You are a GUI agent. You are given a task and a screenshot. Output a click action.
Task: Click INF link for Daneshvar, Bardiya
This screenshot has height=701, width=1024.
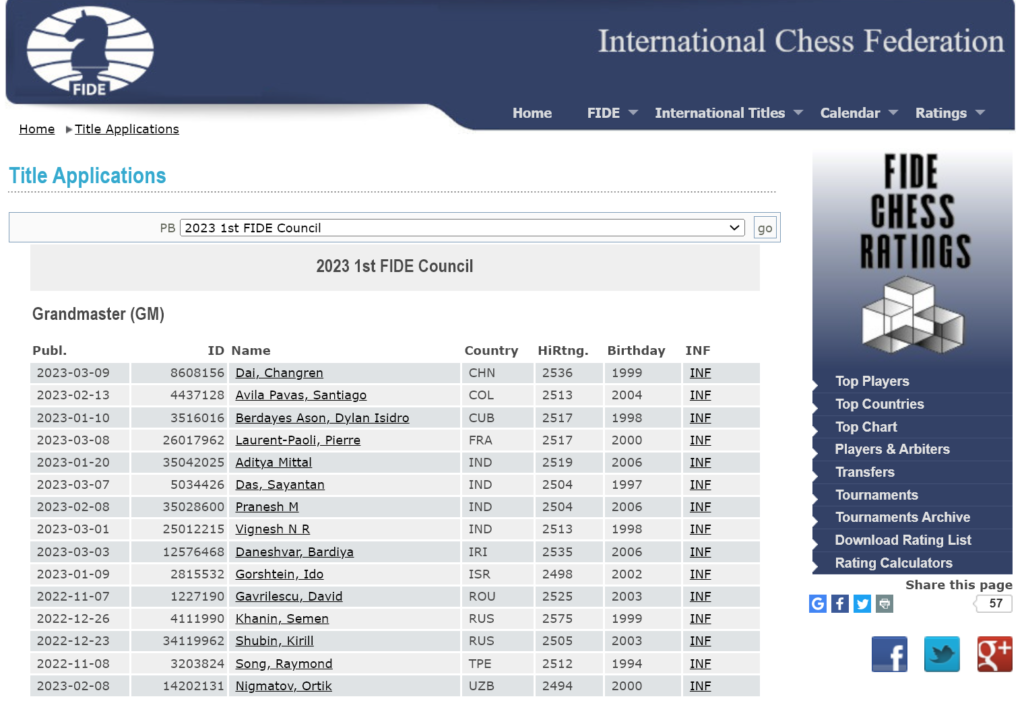click(x=700, y=552)
